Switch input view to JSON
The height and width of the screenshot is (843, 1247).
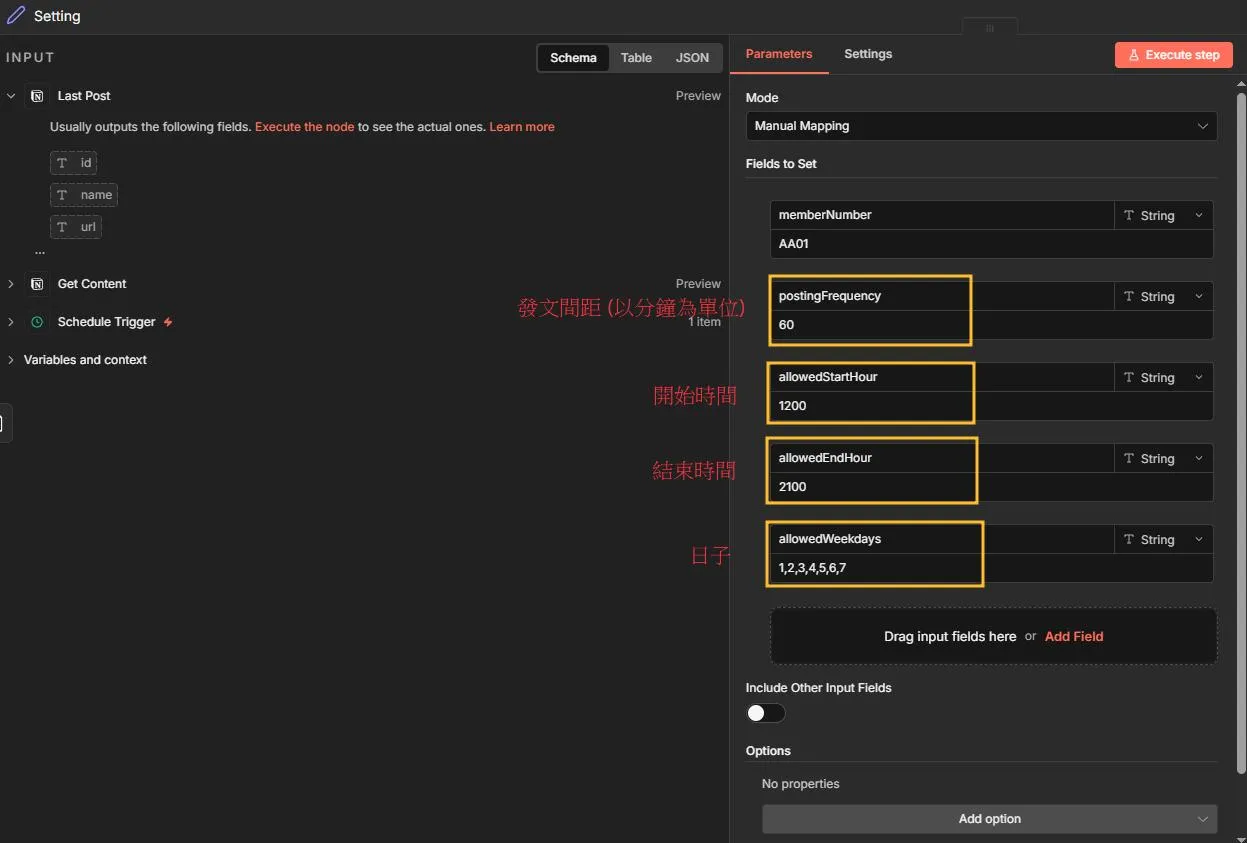click(x=692, y=58)
